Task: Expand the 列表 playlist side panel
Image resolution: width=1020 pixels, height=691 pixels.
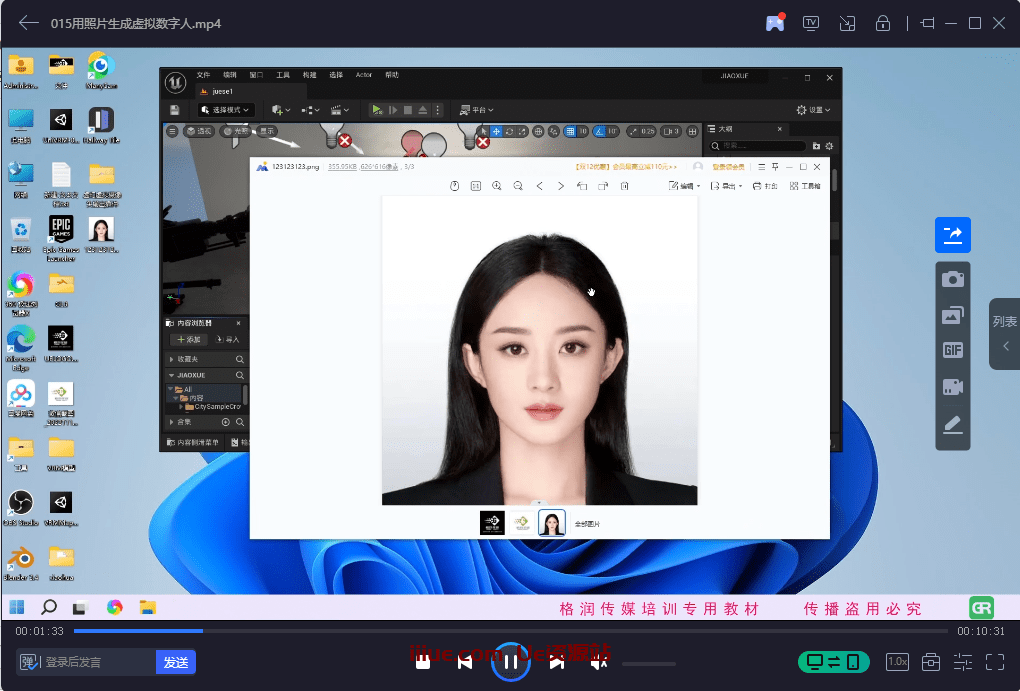Action: point(1004,334)
